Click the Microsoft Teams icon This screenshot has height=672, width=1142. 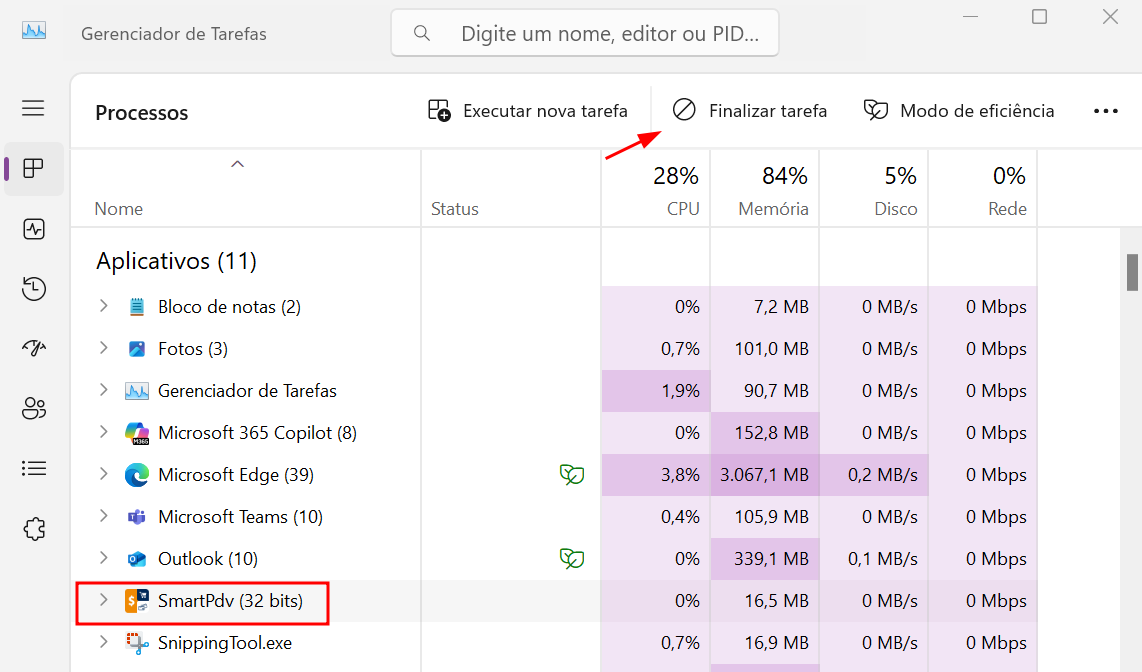click(x=137, y=517)
